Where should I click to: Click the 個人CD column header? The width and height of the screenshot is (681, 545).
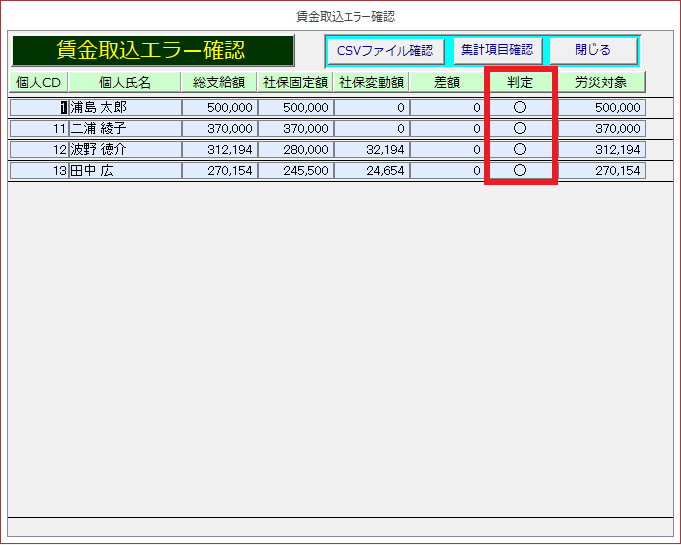click(38, 82)
